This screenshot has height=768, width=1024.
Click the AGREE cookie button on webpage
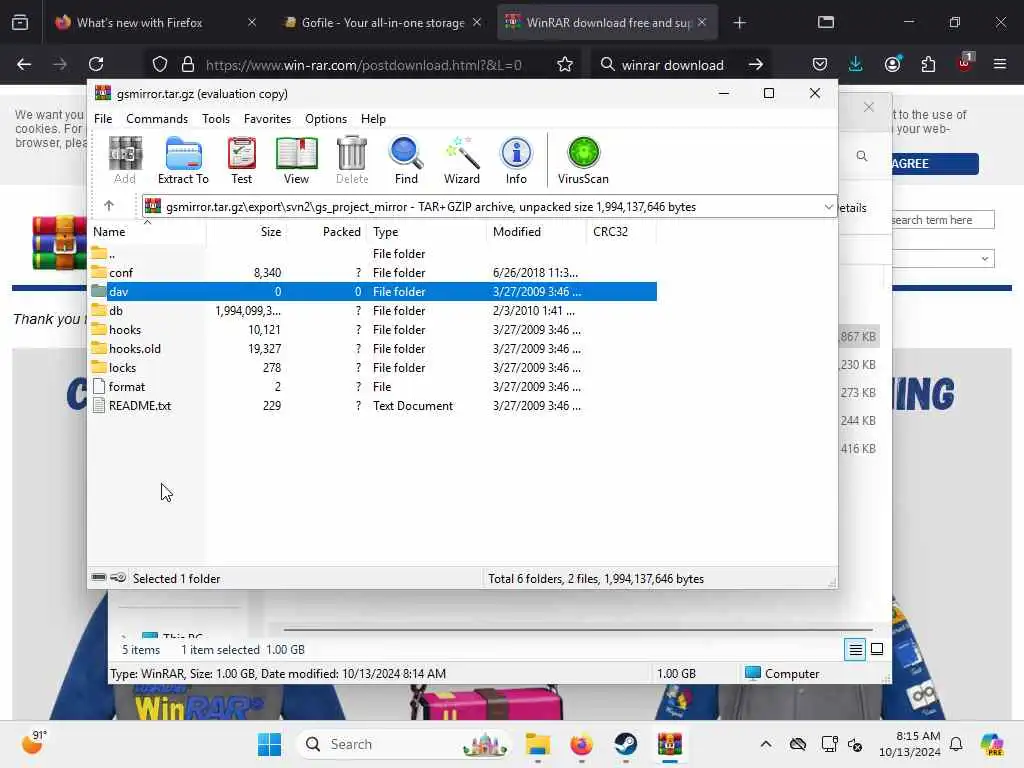(935, 163)
